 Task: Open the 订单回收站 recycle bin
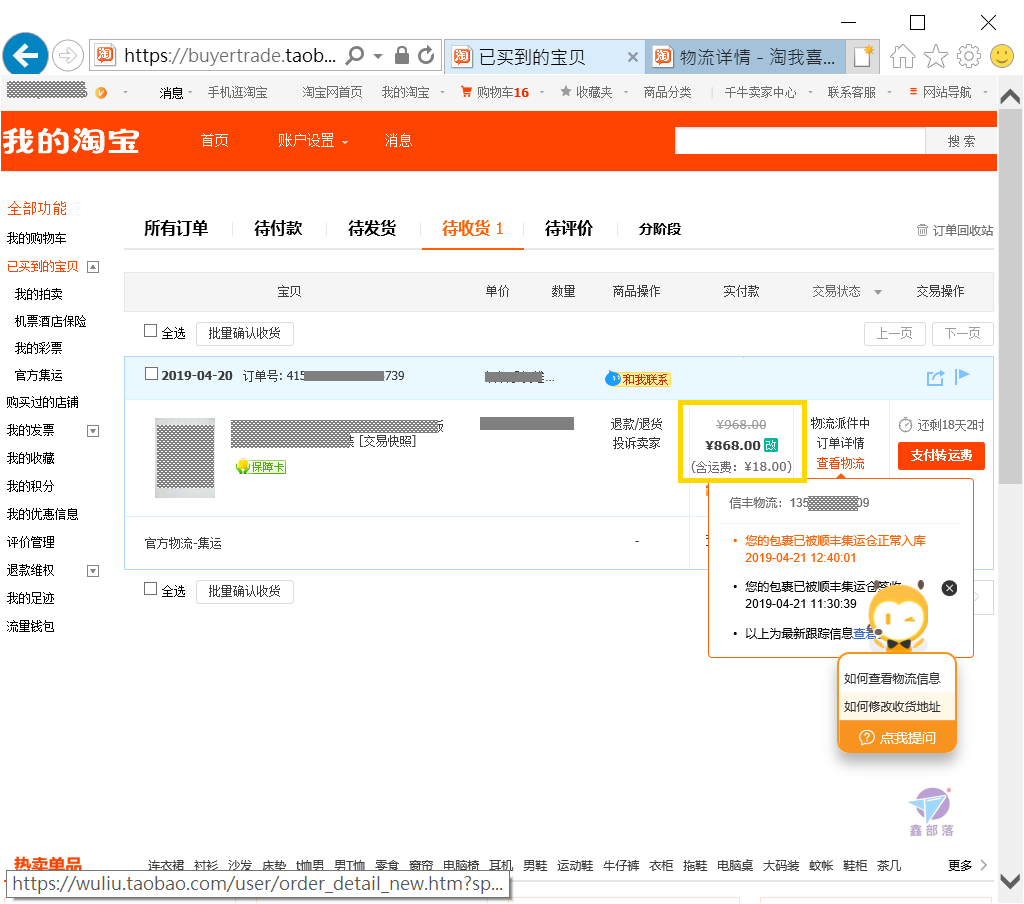pyautogui.click(x=955, y=230)
